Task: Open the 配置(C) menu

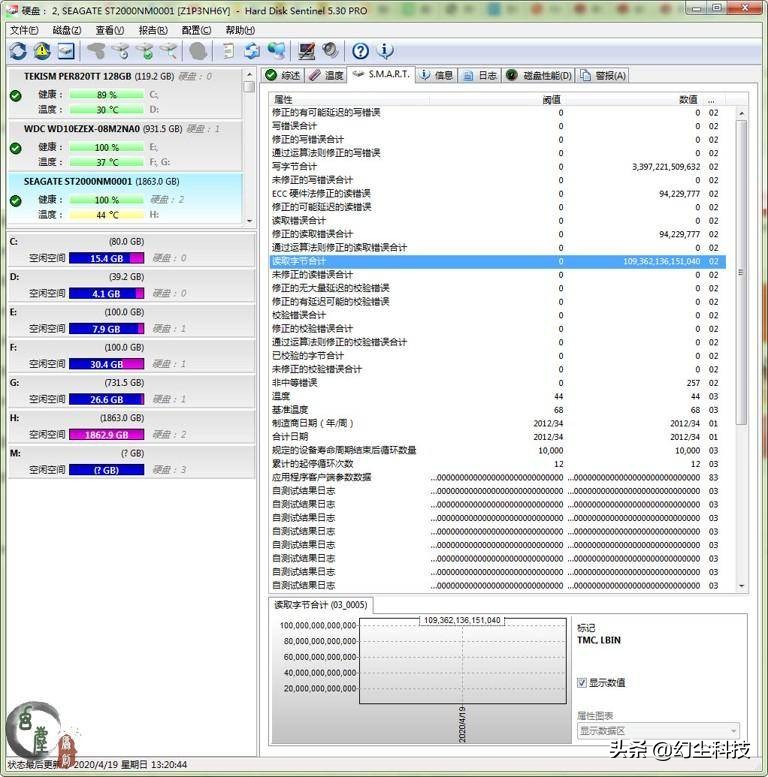Action: [196, 30]
